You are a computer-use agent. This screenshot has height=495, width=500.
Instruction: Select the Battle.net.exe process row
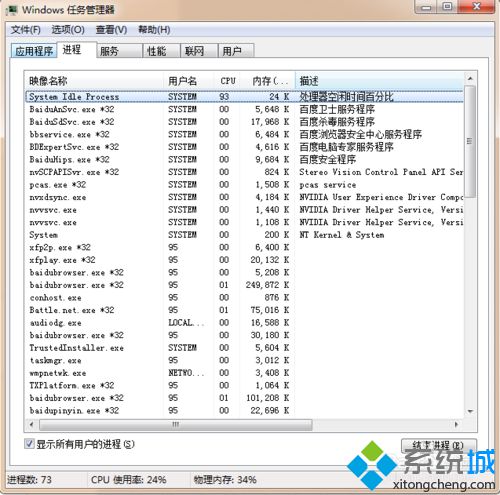pyautogui.click(x=244, y=310)
